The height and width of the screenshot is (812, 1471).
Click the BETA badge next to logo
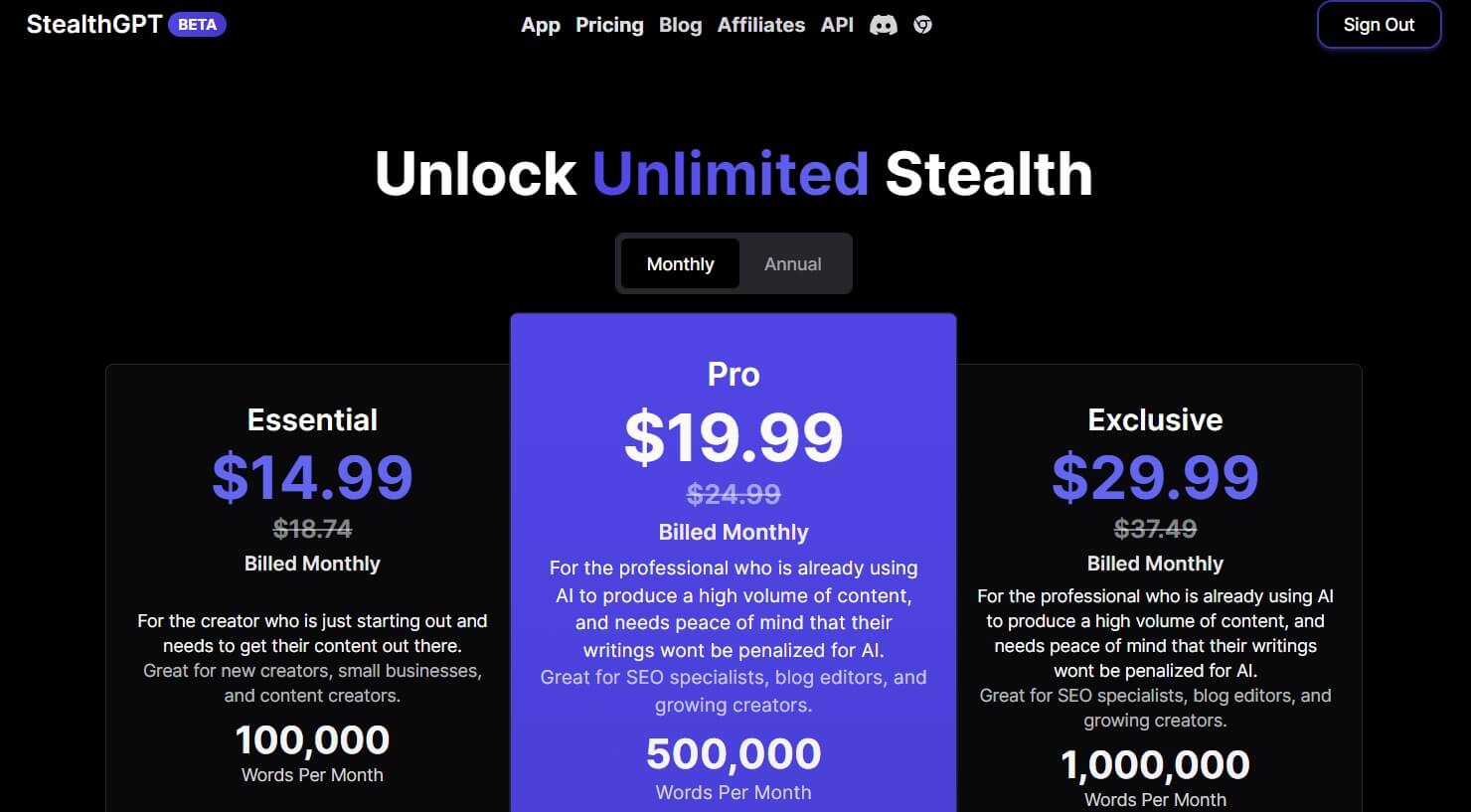point(197,25)
